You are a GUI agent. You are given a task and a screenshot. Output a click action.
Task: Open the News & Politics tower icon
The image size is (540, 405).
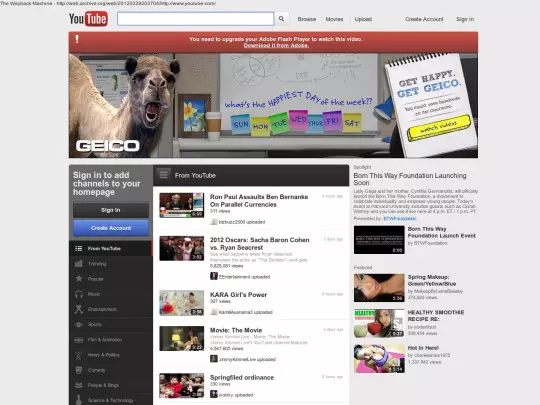[x=79, y=355]
